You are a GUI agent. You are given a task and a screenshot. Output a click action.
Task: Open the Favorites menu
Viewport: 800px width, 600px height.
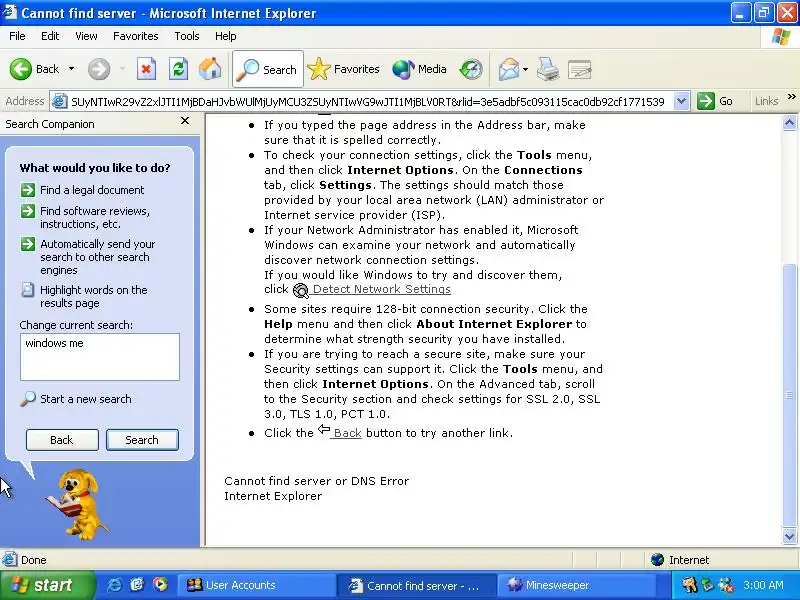coord(136,36)
